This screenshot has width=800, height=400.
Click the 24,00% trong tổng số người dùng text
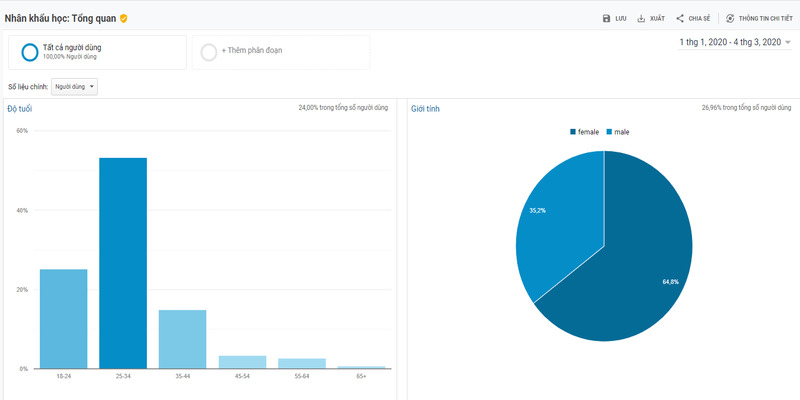(x=343, y=108)
